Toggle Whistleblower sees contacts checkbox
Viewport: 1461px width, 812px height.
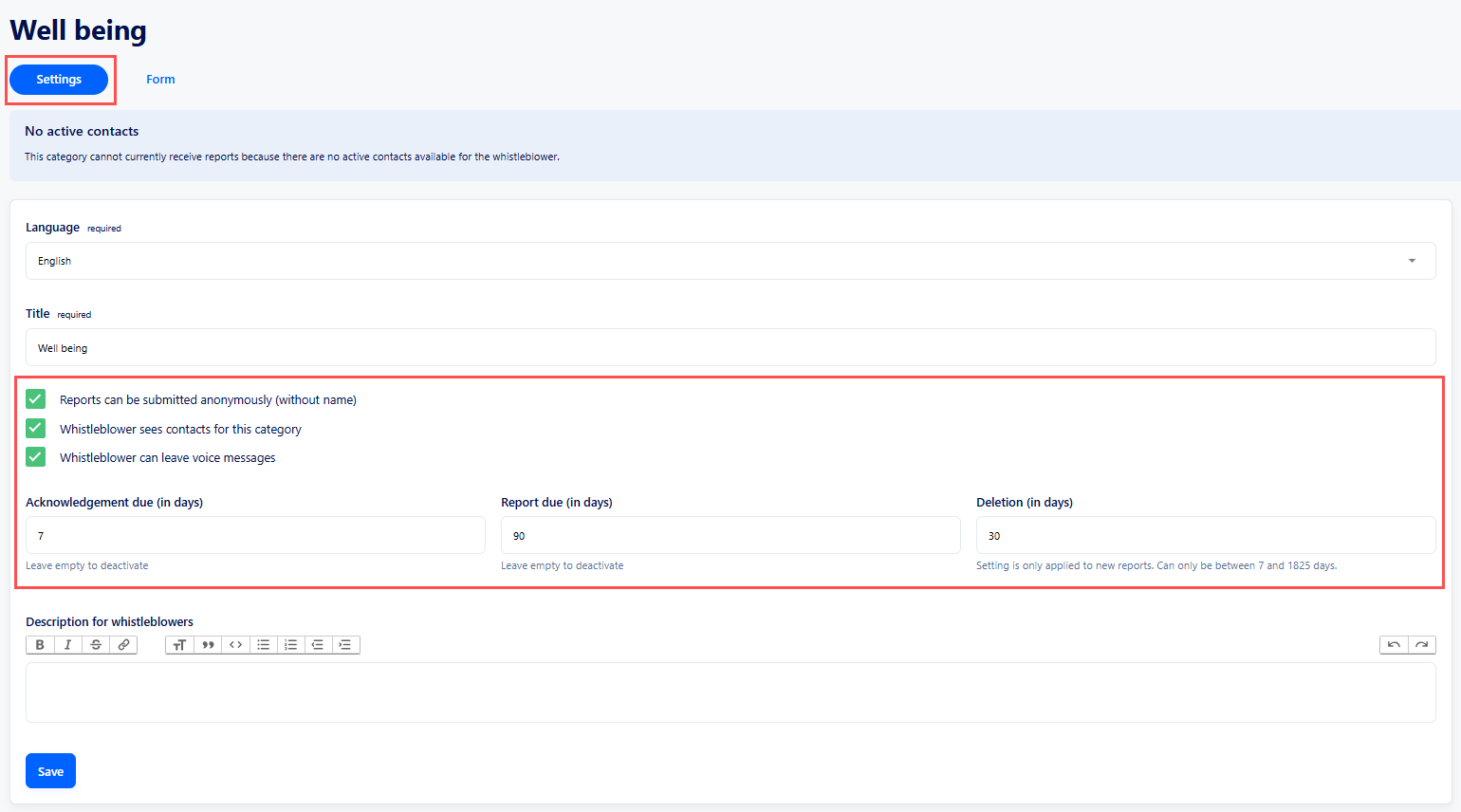[x=36, y=429]
